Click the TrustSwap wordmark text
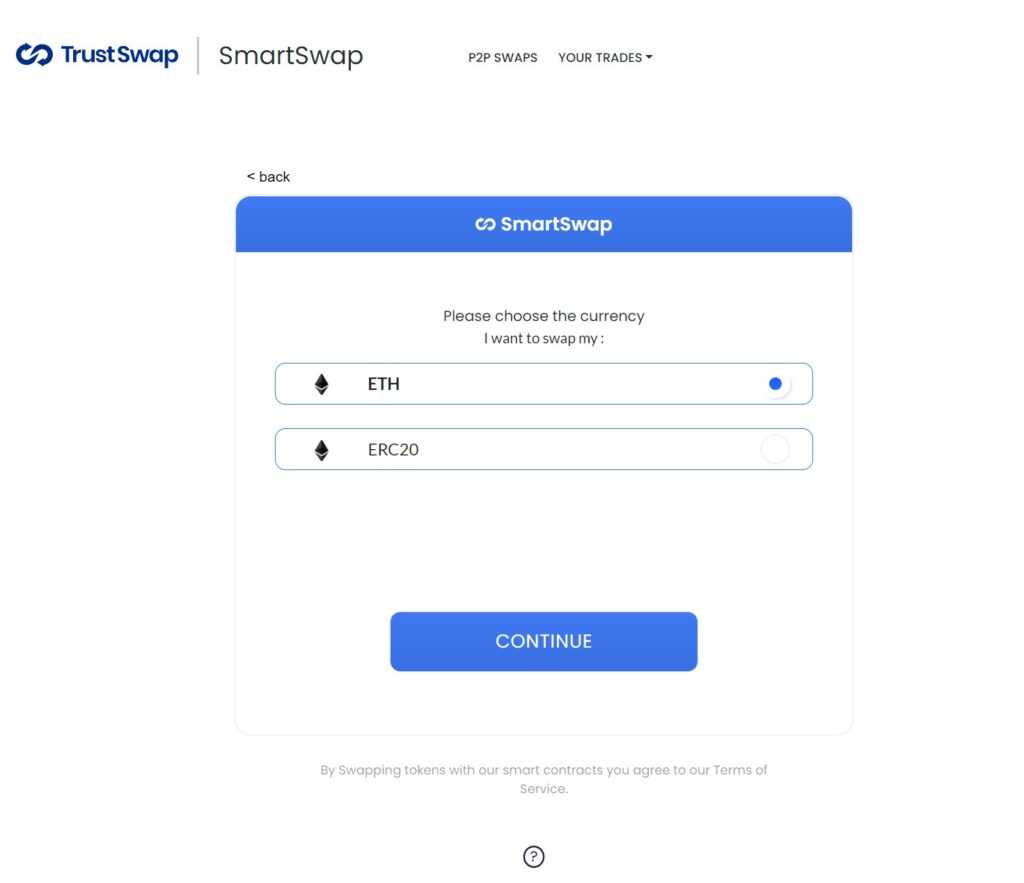 [119, 55]
